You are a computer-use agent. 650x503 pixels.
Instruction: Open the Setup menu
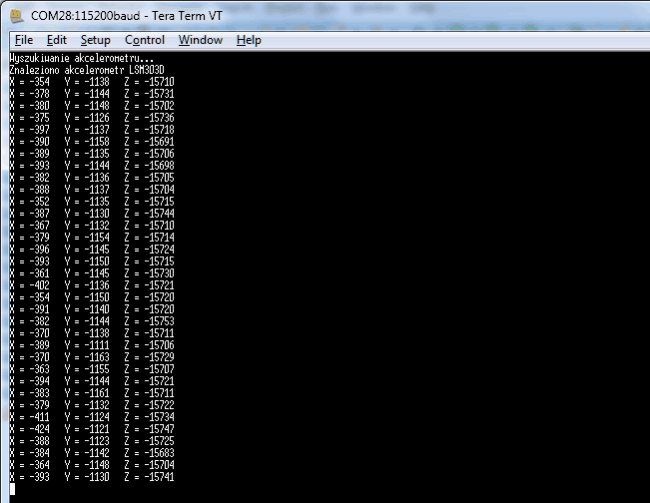pos(95,40)
